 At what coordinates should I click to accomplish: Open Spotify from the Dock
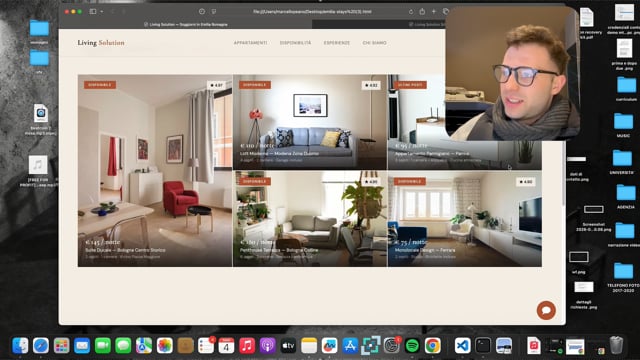pyautogui.click(x=412, y=346)
